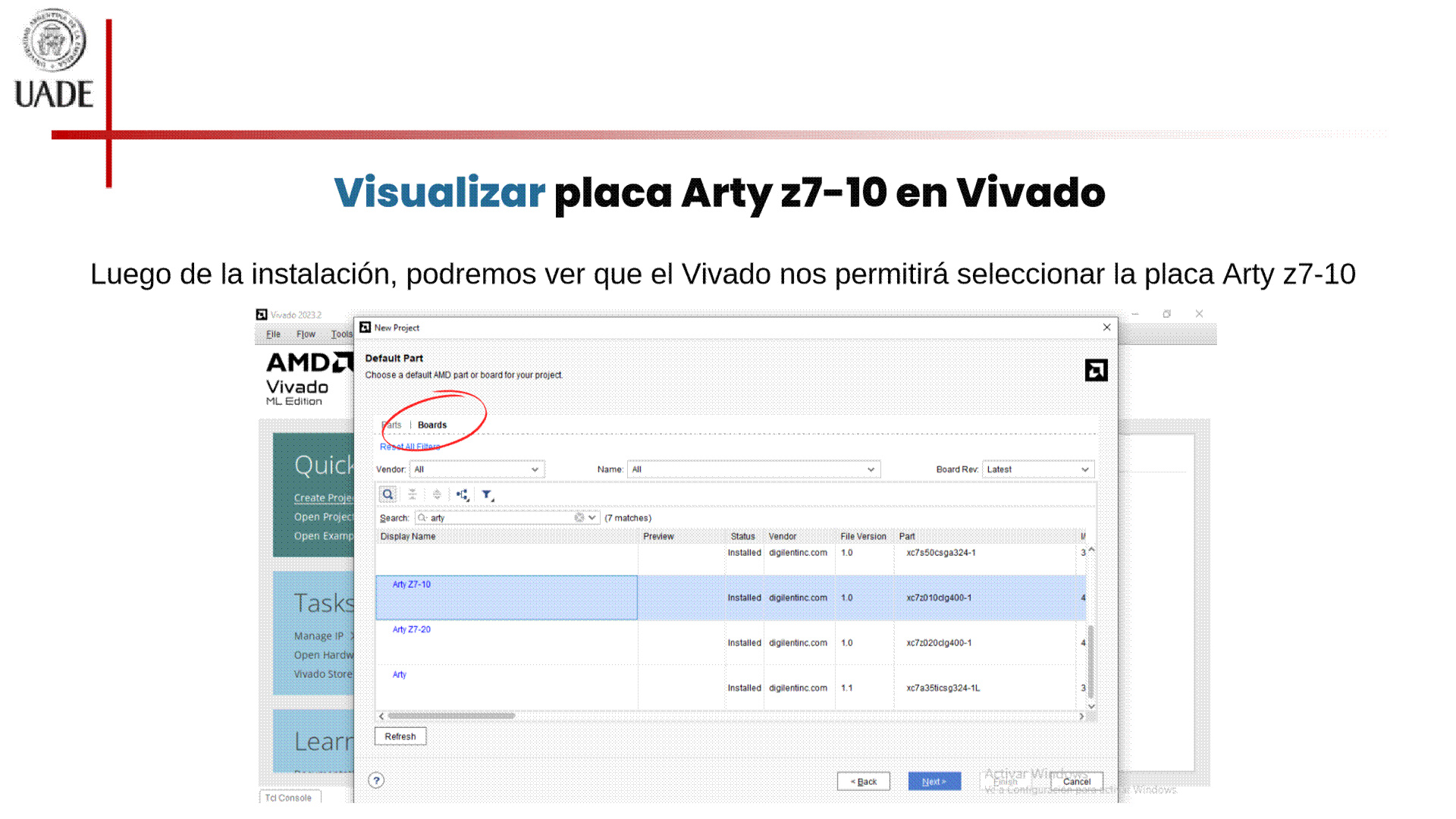The image size is (1456, 819).
Task: Click the Next button
Action: click(x=934, y=781)
